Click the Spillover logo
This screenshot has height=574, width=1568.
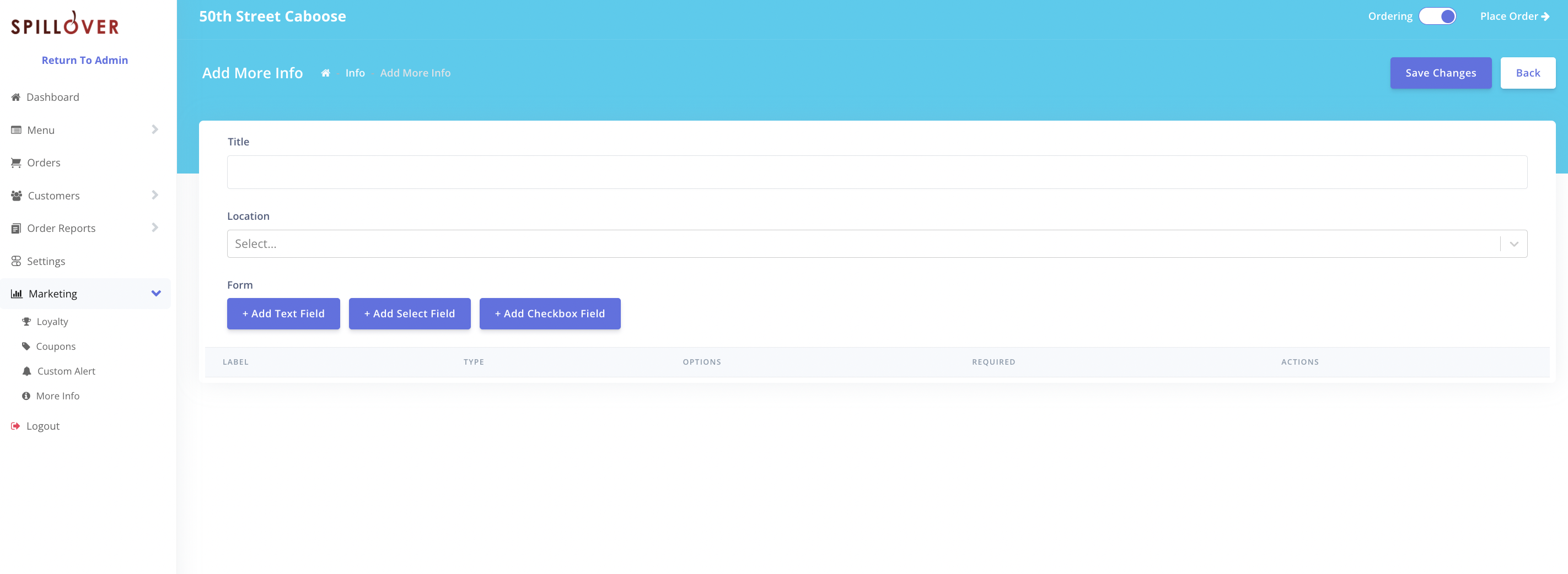pos(65,23)
